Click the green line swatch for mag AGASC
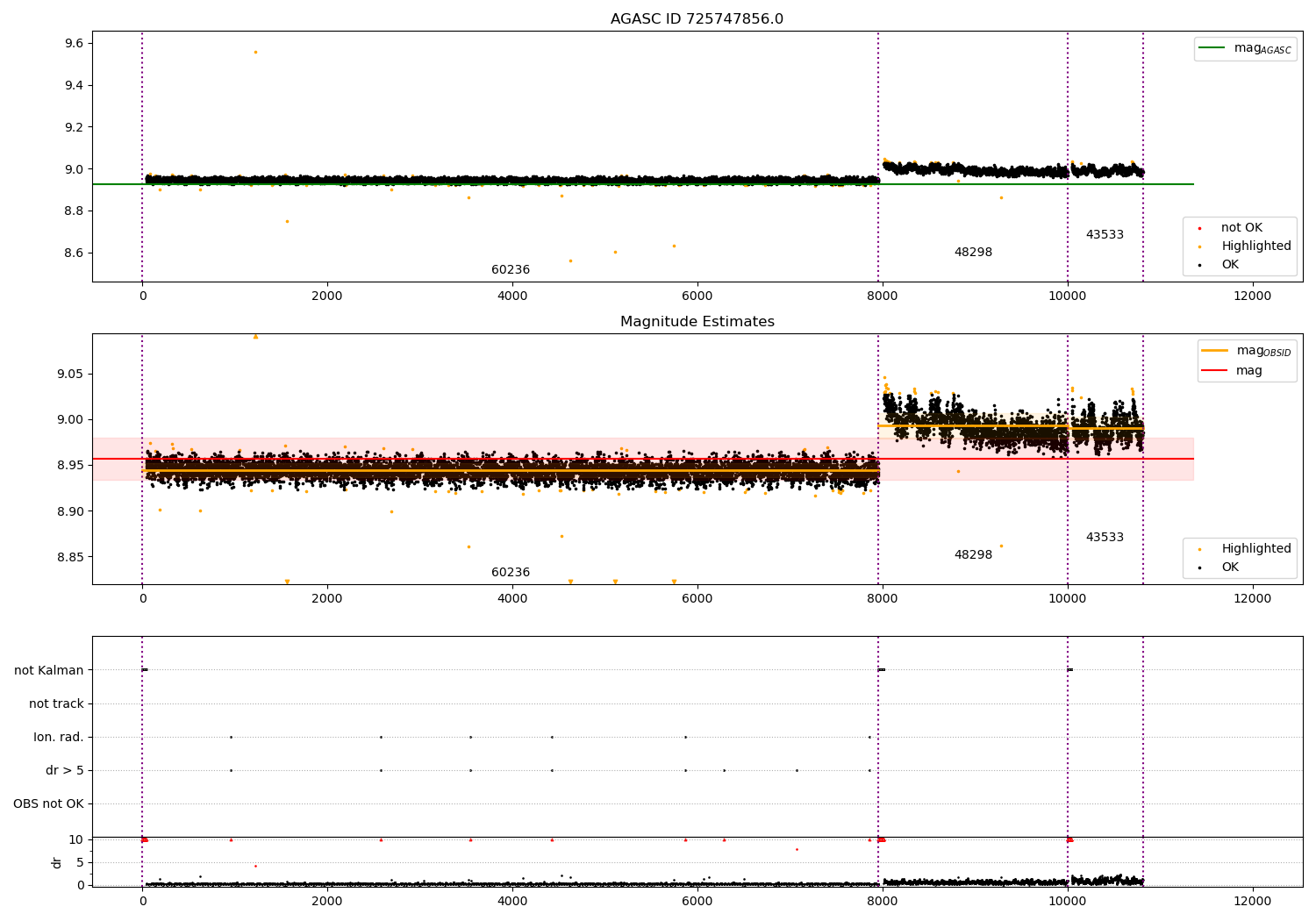 pos(1212,48)
